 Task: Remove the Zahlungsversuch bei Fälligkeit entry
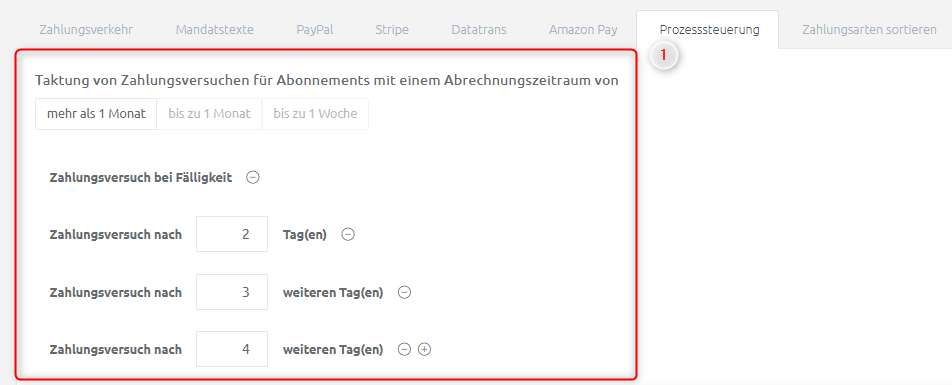tap(253, 177)
